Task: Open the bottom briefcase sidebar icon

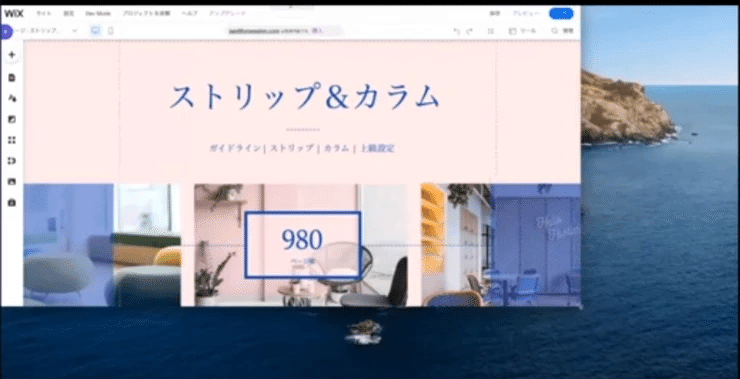Action: (x=12, y=202)
